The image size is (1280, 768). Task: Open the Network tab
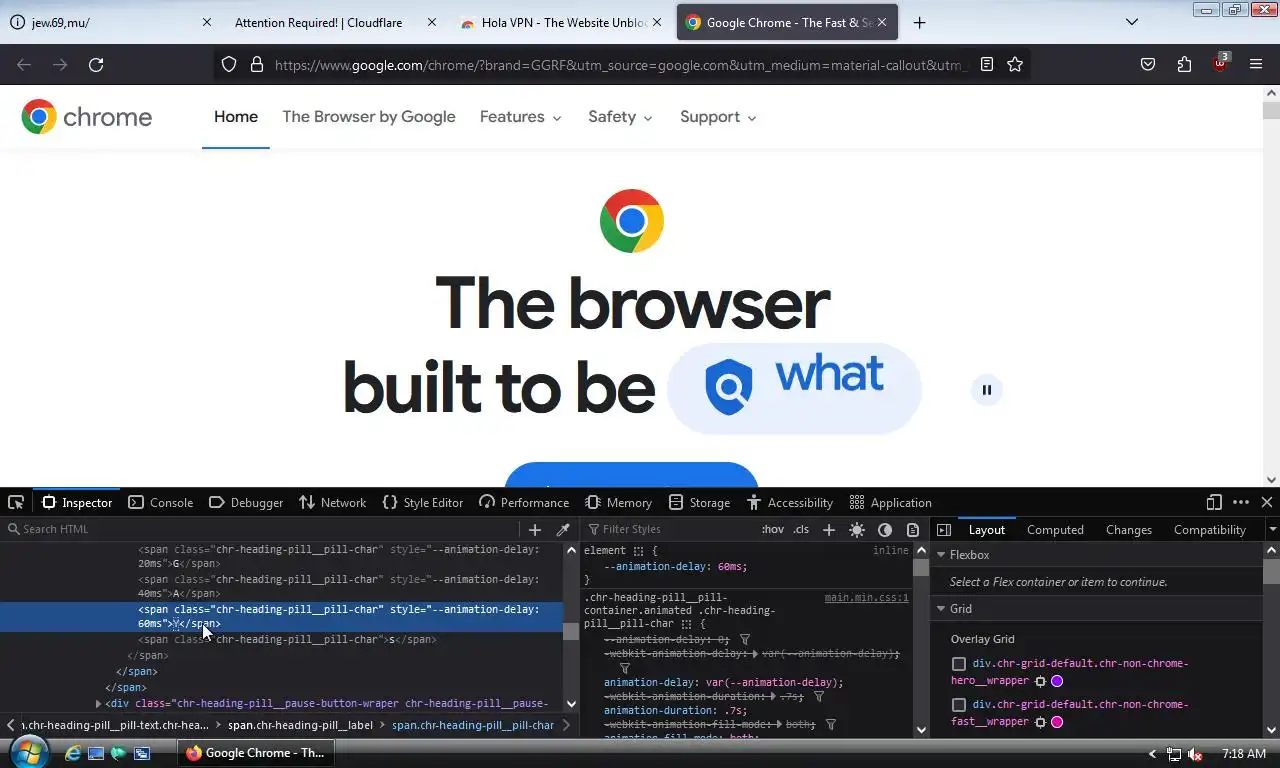click(333, 502)
